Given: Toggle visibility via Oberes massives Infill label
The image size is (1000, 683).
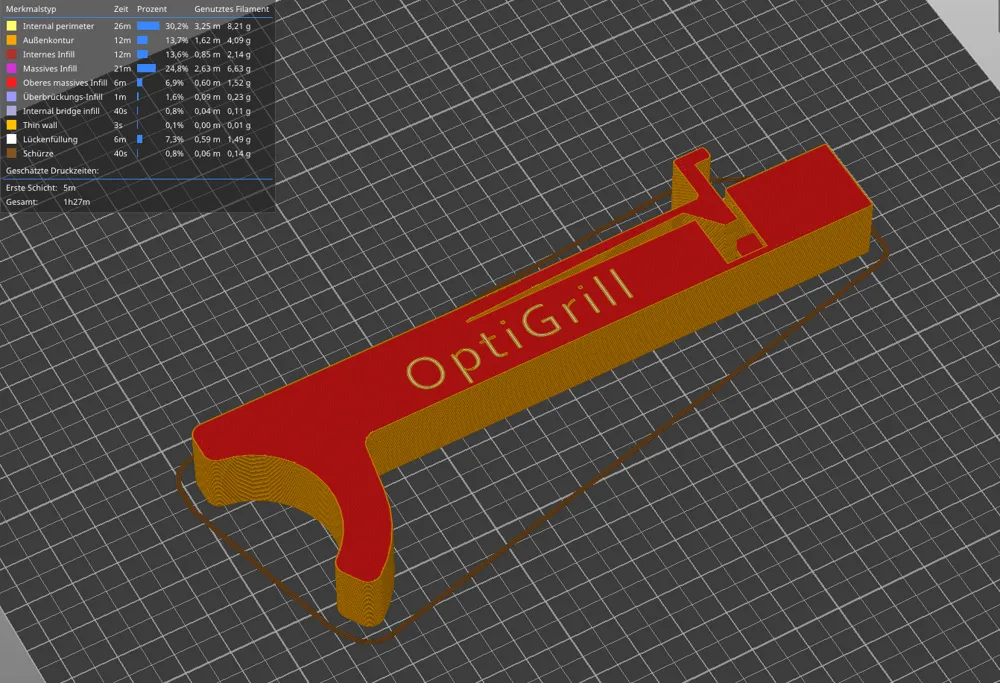Looking at the screenshot, I should (x=65, y=83).
